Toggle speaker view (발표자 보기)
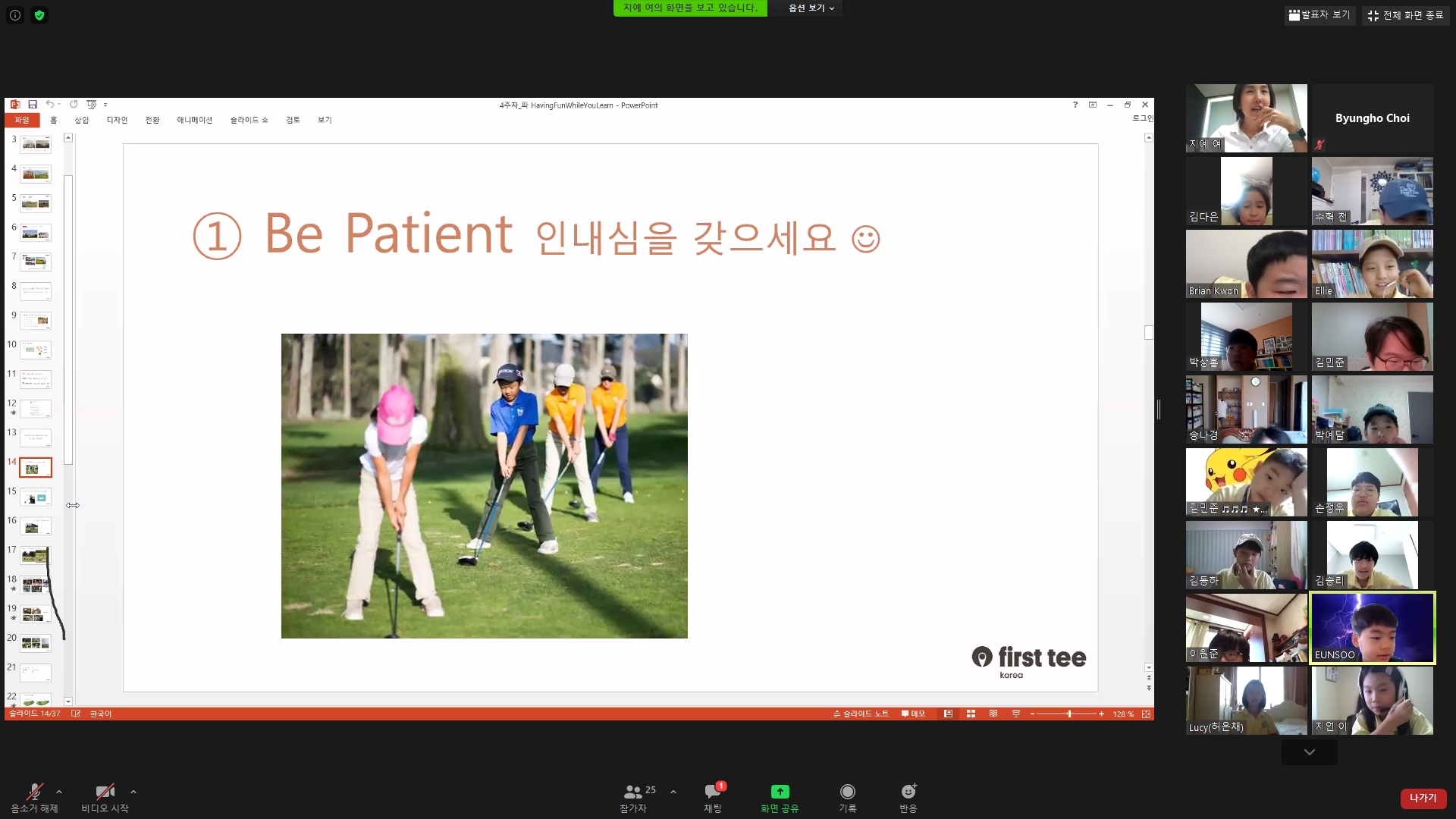The height and width of the screenshot is (819, 1456). coord(1319,15)
